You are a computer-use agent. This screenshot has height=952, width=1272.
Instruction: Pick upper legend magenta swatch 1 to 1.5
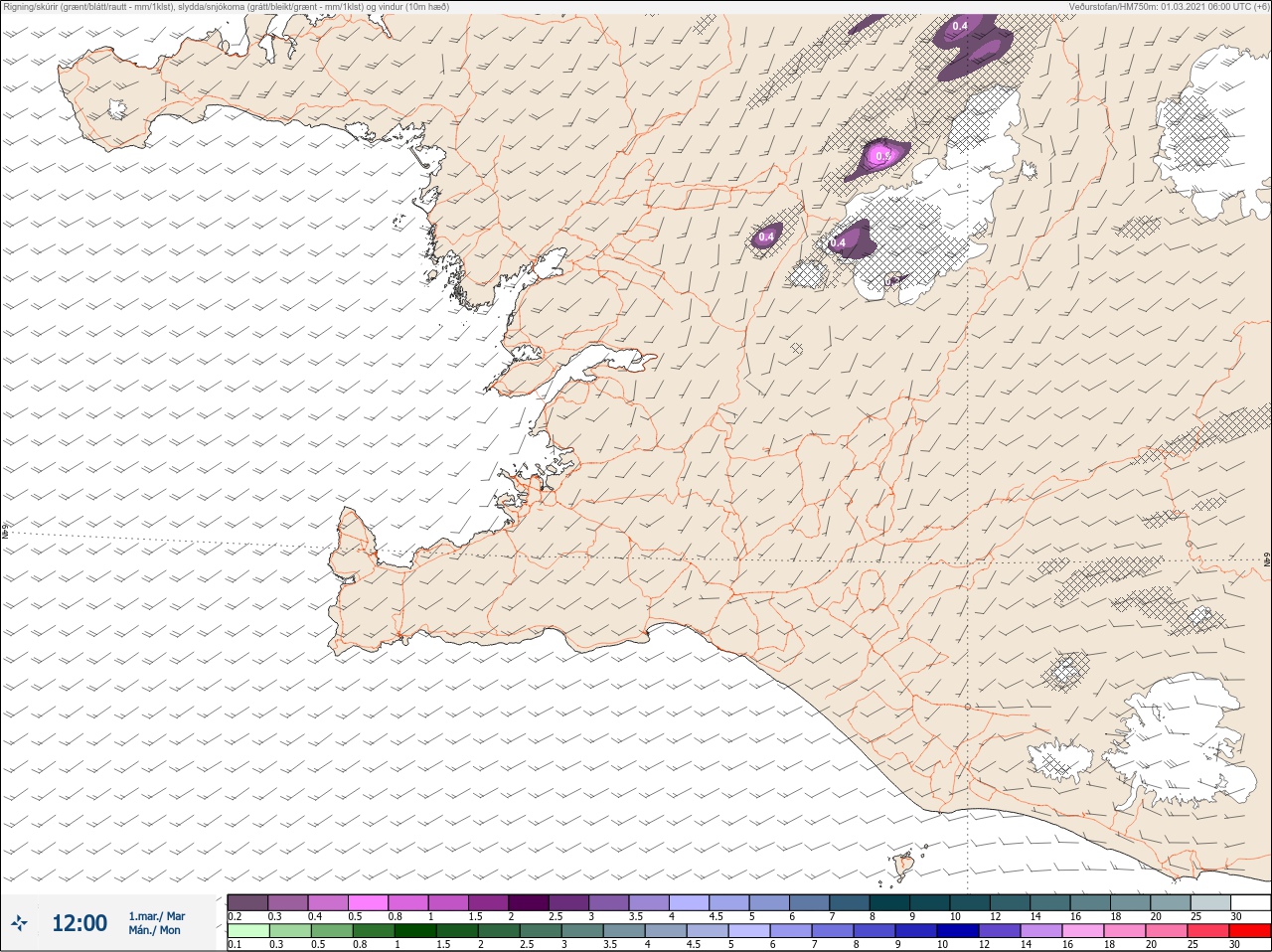449,902
